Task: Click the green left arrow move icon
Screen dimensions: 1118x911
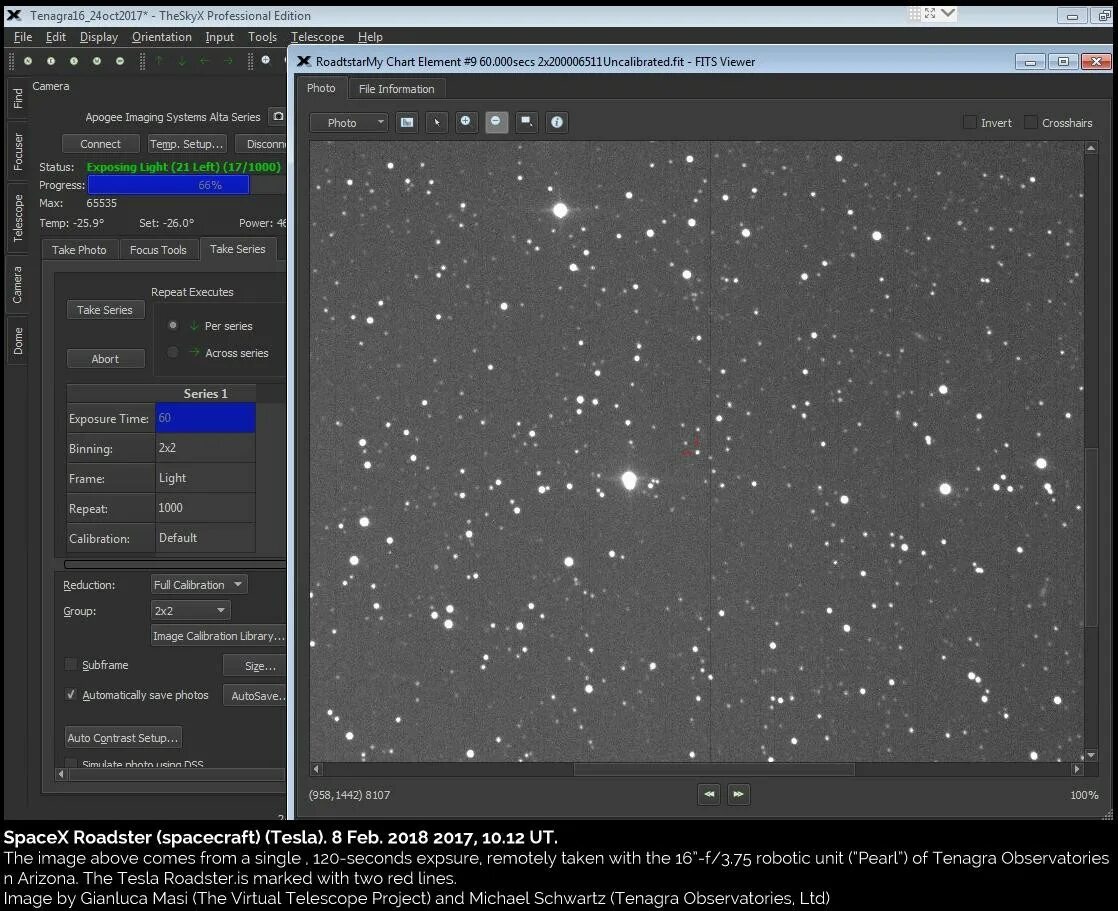Action: tap(205, 61)
